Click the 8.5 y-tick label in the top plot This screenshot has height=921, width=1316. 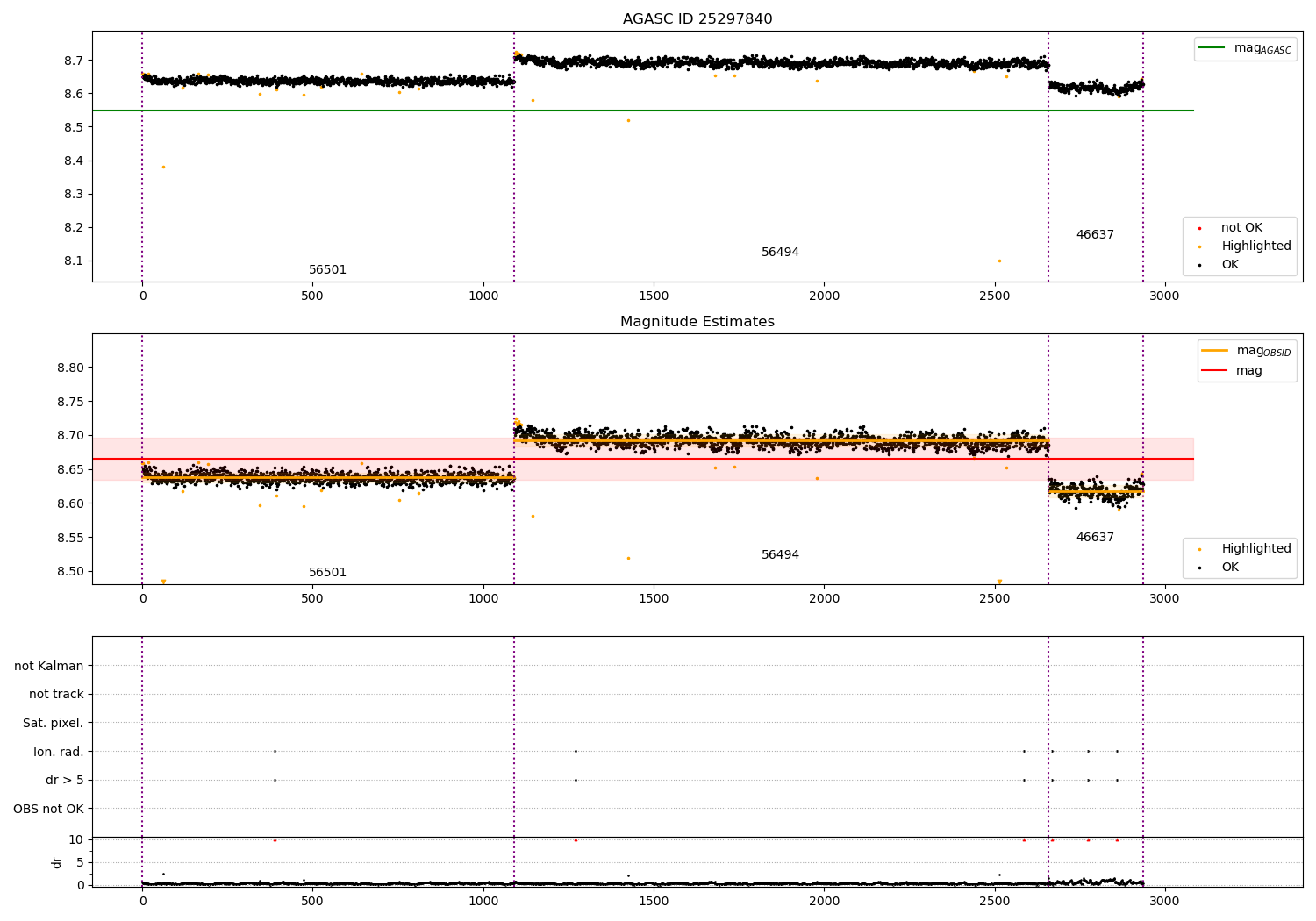click(73, 128)
